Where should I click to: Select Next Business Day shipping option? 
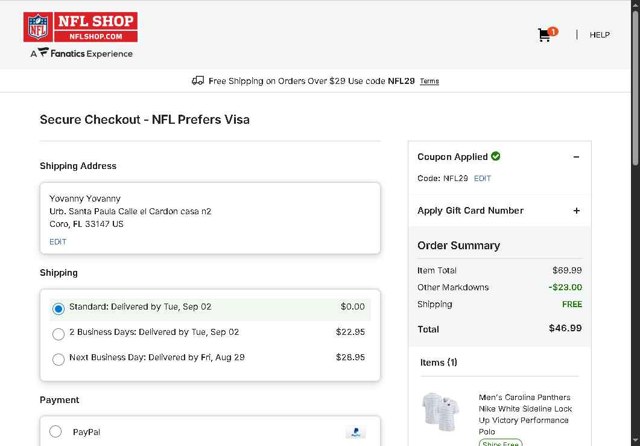(x=58, y=359)
